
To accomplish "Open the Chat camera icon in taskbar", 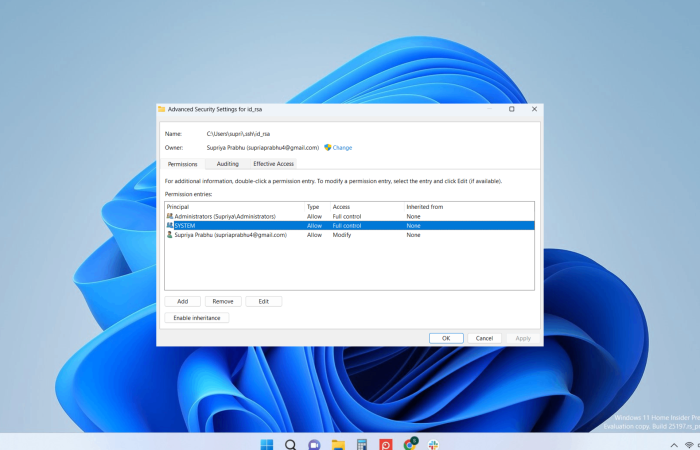I will (314, 445).
